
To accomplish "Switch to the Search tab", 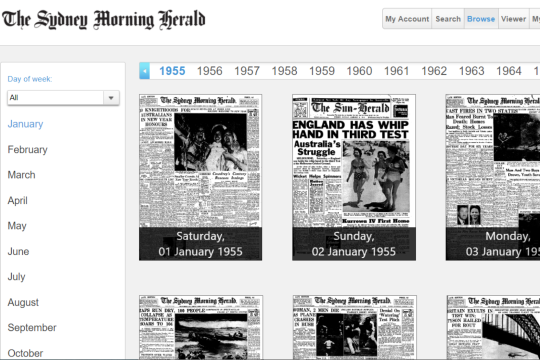I will tap(448, 19).
